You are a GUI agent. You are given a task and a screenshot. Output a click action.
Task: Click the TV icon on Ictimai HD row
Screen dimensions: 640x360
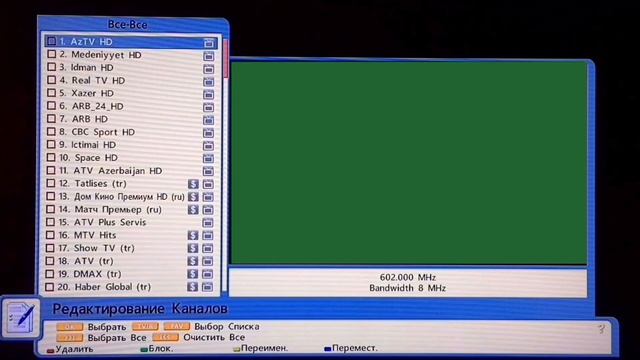[209, 146]
